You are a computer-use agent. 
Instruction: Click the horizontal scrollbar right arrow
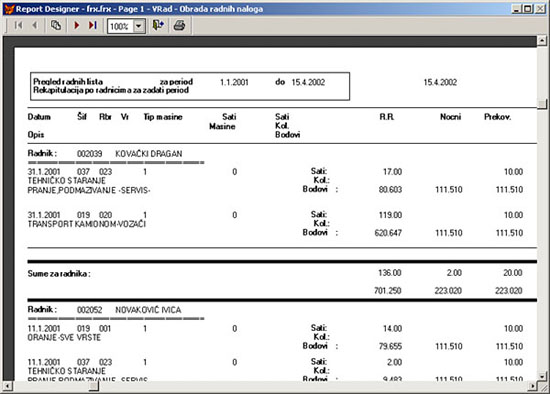click(533, 386)
